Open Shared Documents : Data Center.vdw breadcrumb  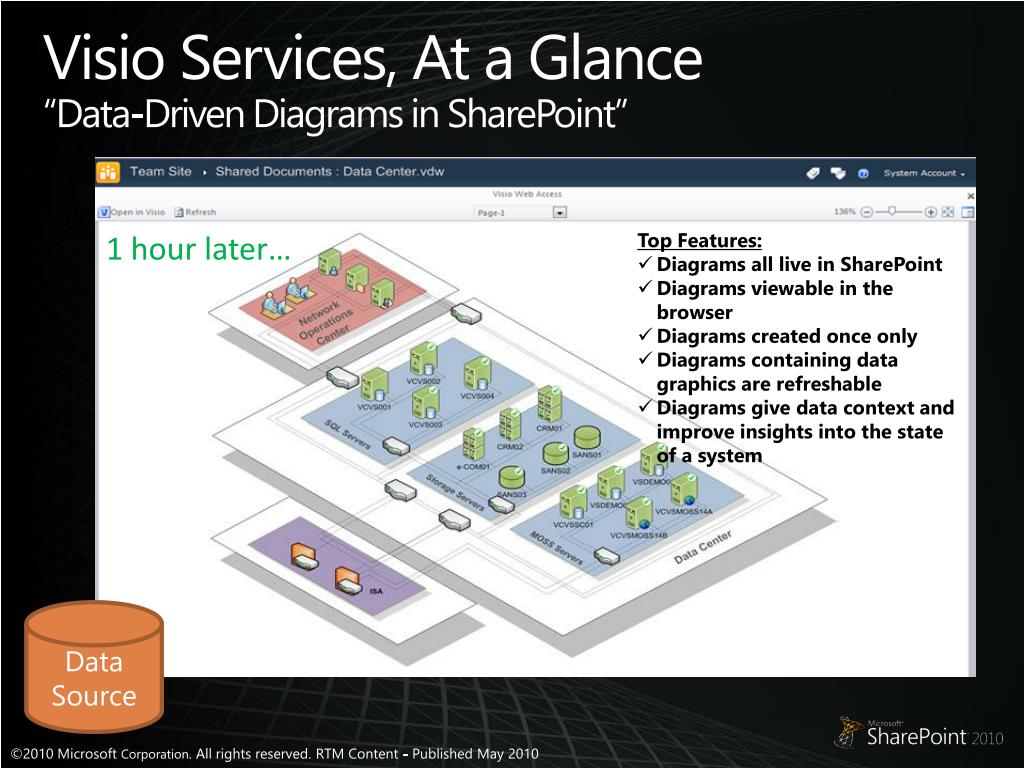[330, 171]
